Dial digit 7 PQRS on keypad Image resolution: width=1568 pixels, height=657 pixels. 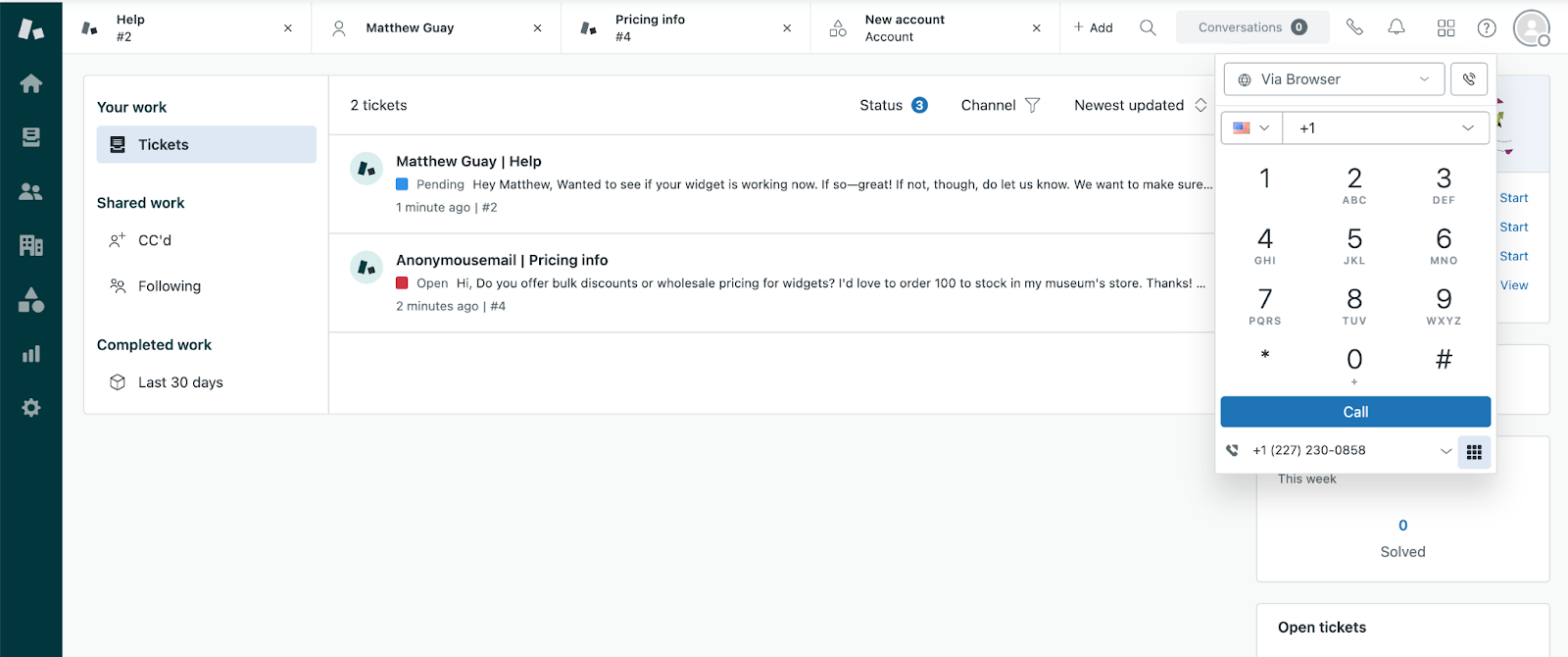click(1265, 305)
